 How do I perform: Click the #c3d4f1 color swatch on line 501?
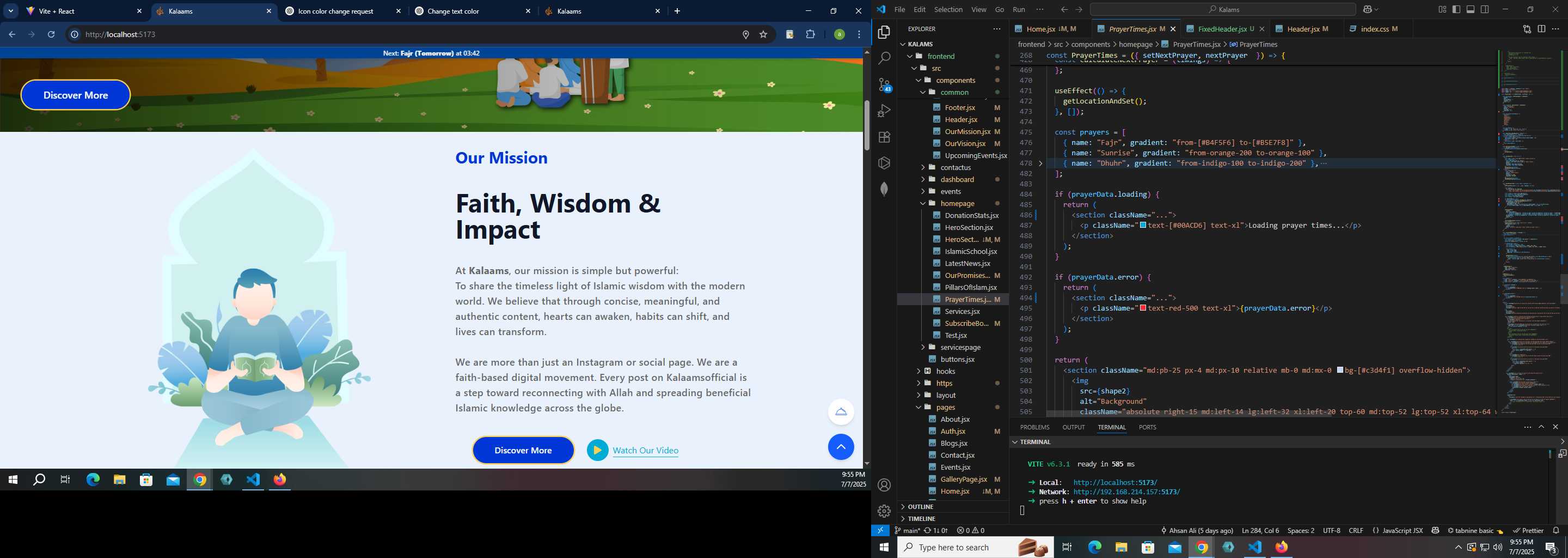[x=1340, y=371]
